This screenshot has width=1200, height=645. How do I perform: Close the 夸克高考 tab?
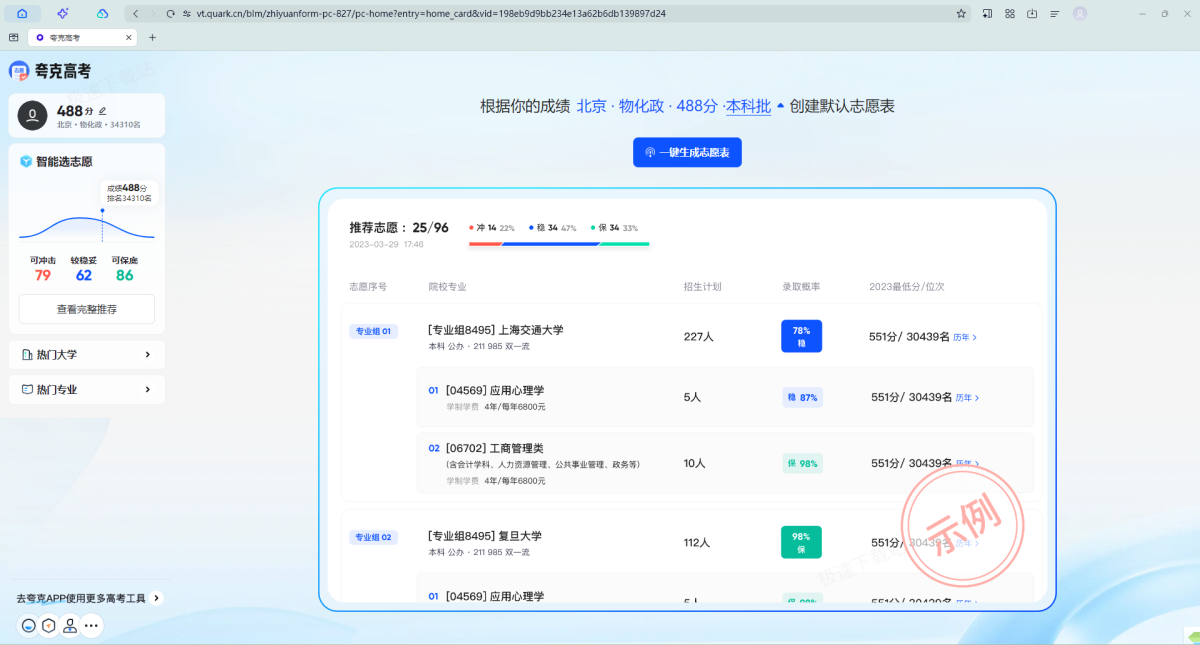click(x=128, y=37)
